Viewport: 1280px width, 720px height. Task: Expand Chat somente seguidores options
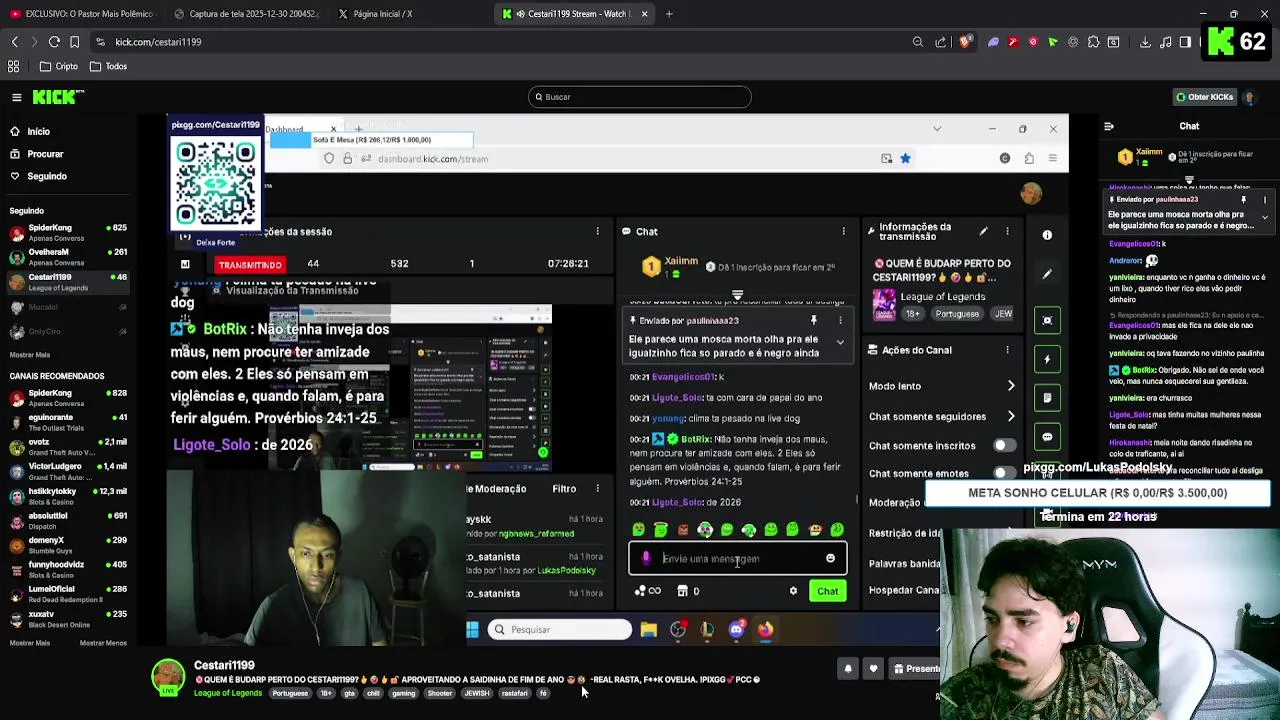click(1010, 416)
